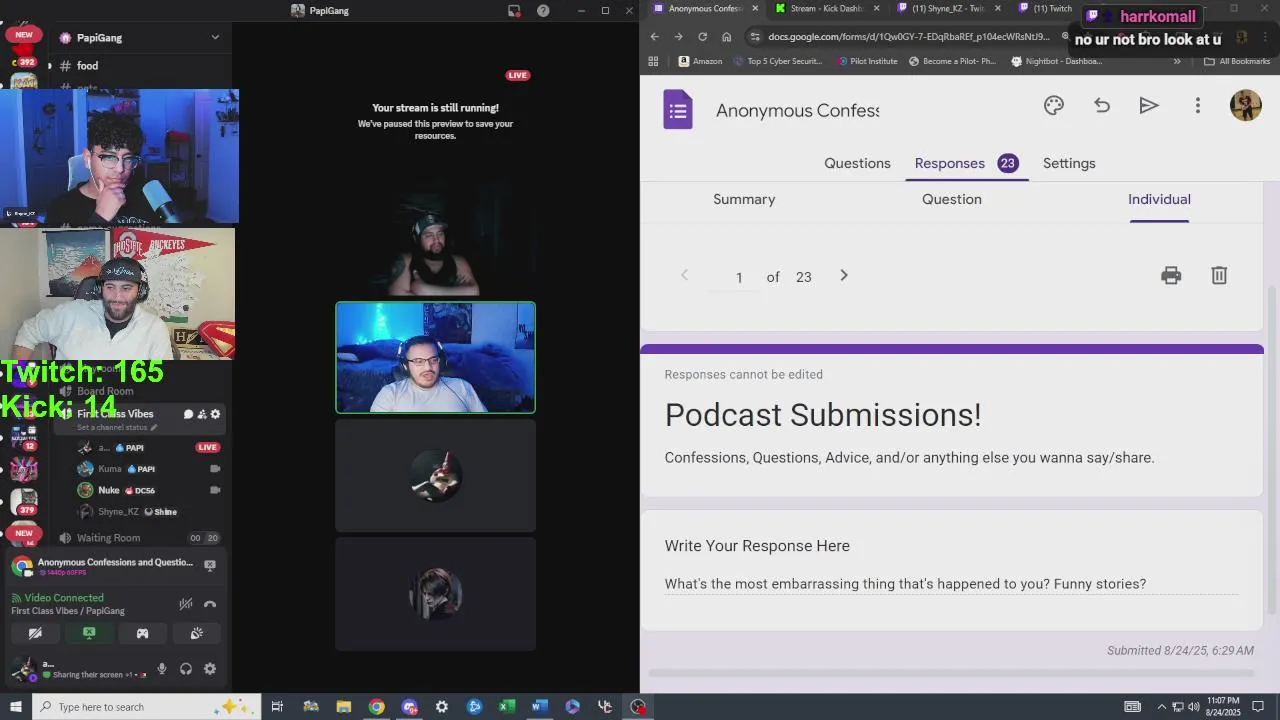Open the Pilot Institute bookmark
This screenshot has width=1280, height=720.
click(866, 61)
